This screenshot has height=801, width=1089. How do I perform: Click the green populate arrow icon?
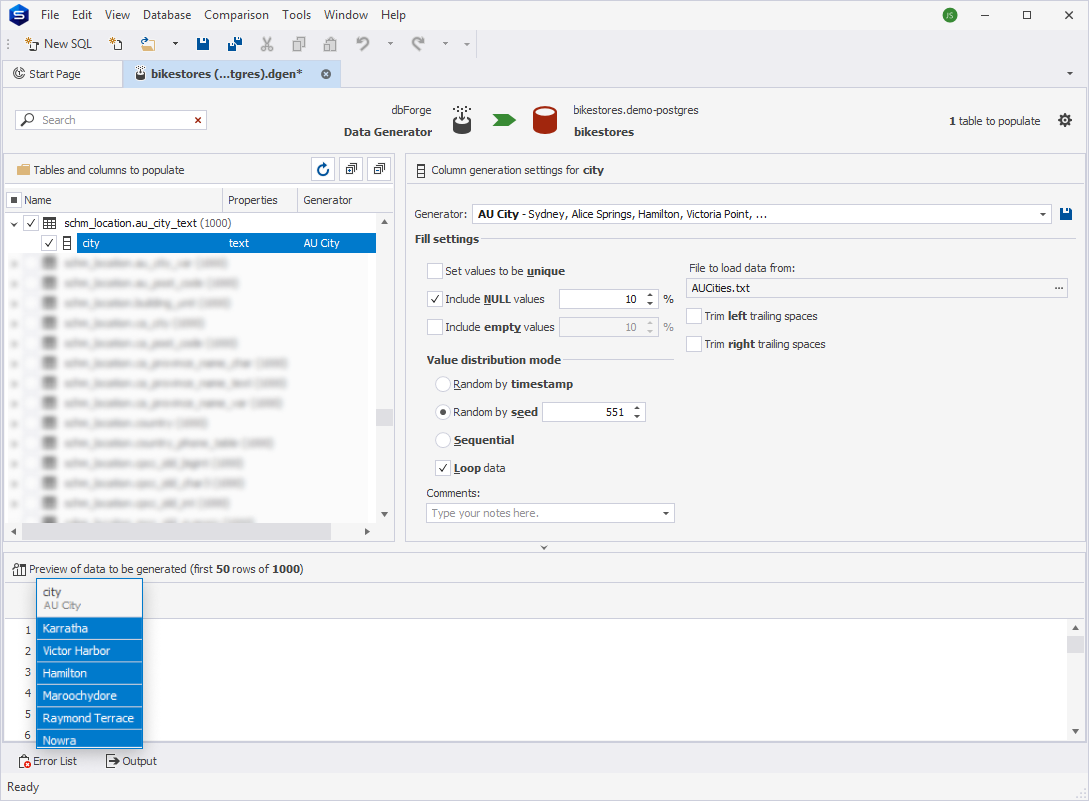click(504, 120)
